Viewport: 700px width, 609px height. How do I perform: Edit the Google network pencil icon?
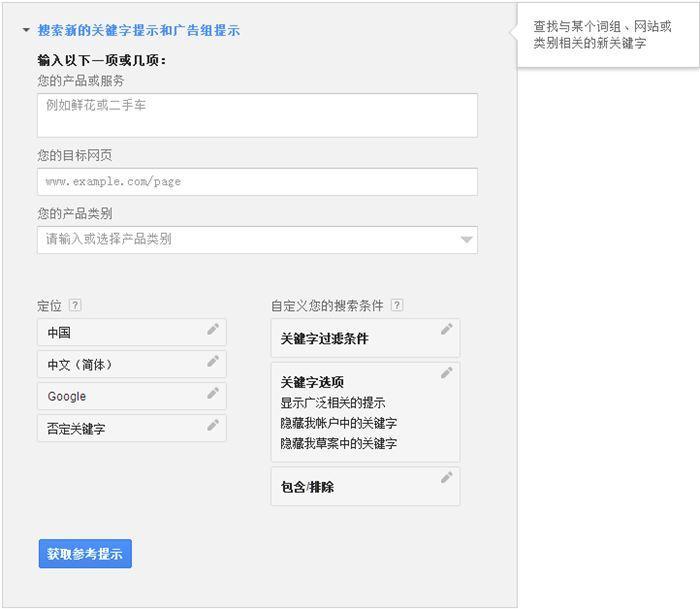point(213,393)
